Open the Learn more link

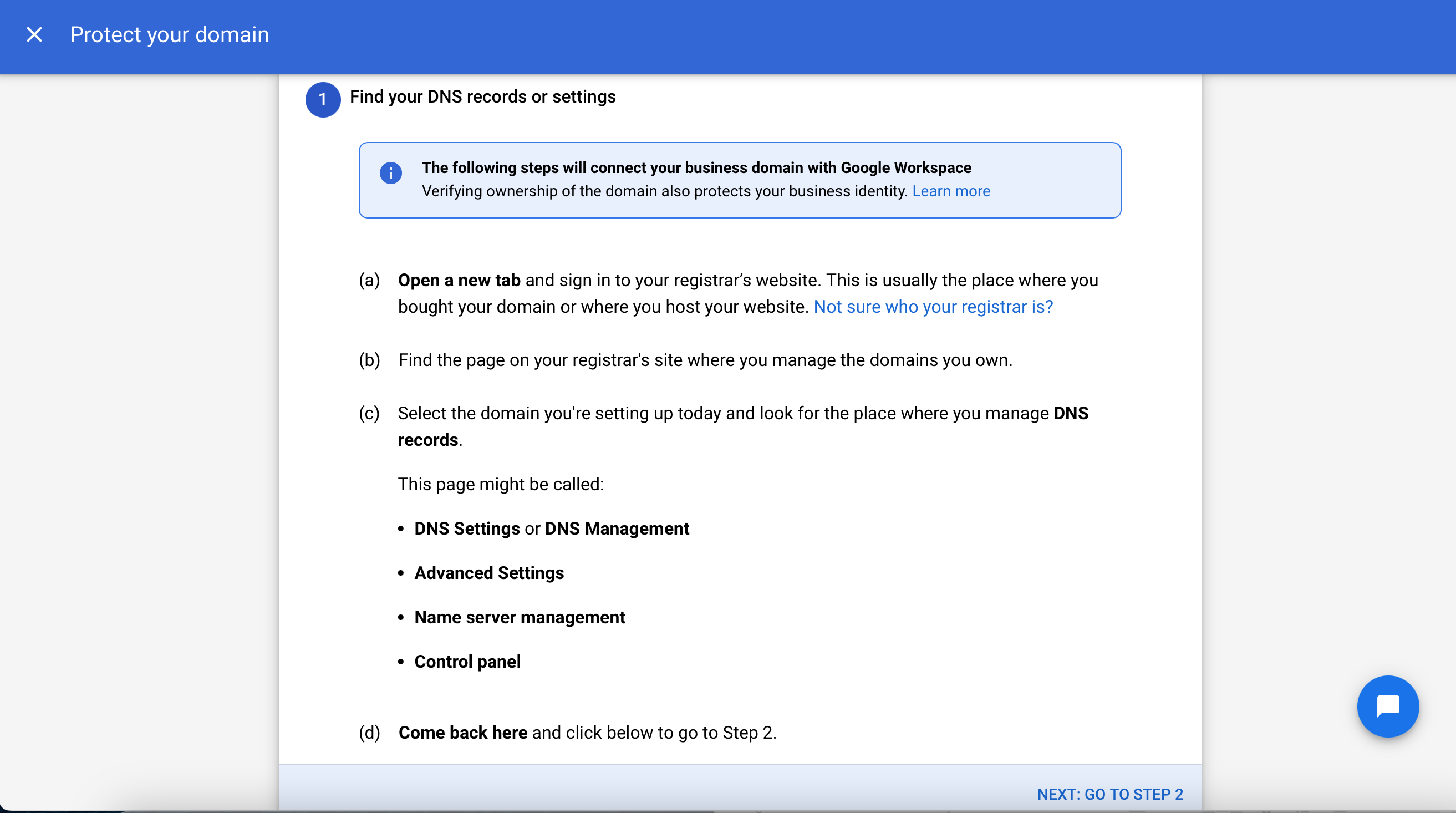[951, 191]
